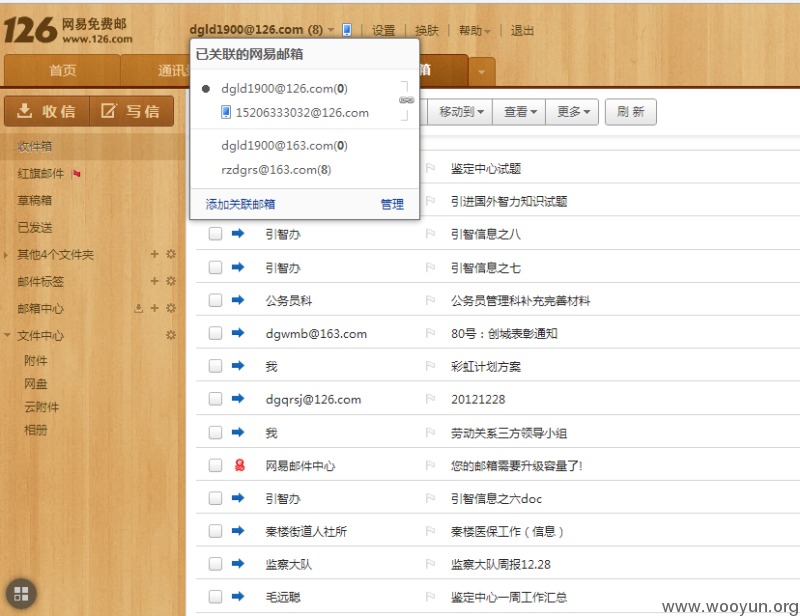800x616 pixels.
Task: Open the 更多 dropdown
Action: click(572, 112)
